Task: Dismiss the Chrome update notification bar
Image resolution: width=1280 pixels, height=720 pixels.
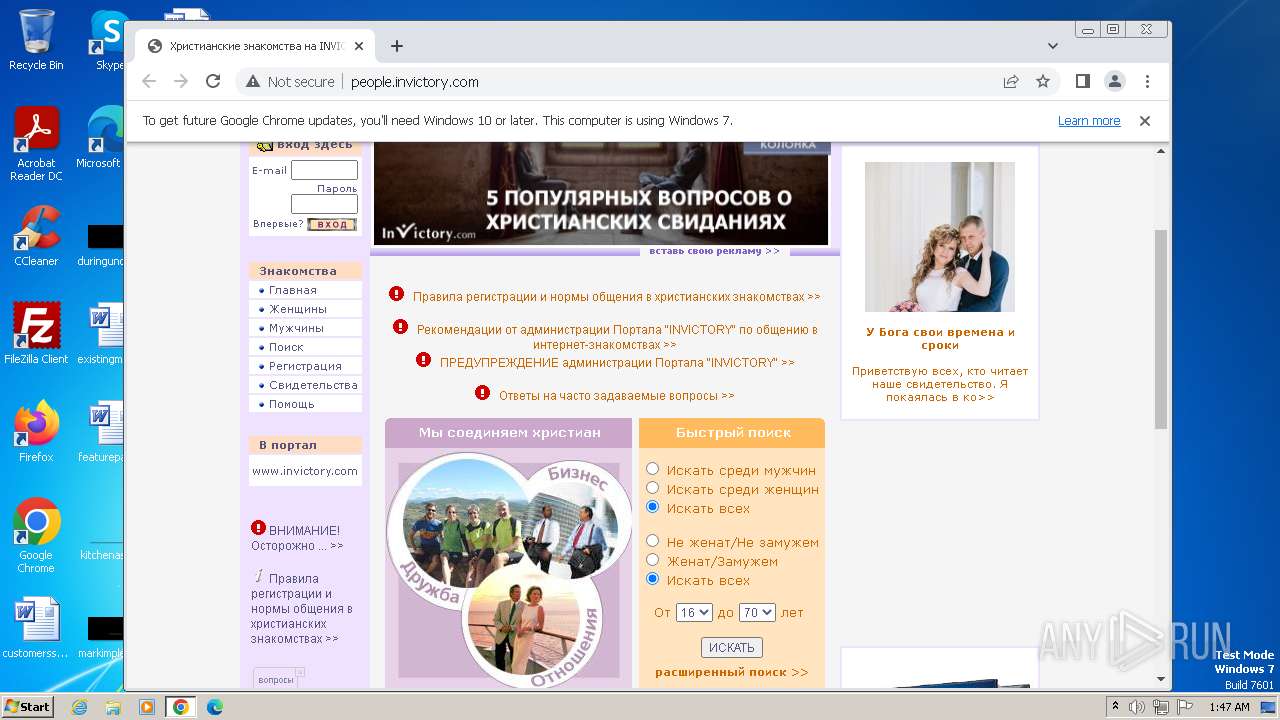Action: tap(1145, 121)
